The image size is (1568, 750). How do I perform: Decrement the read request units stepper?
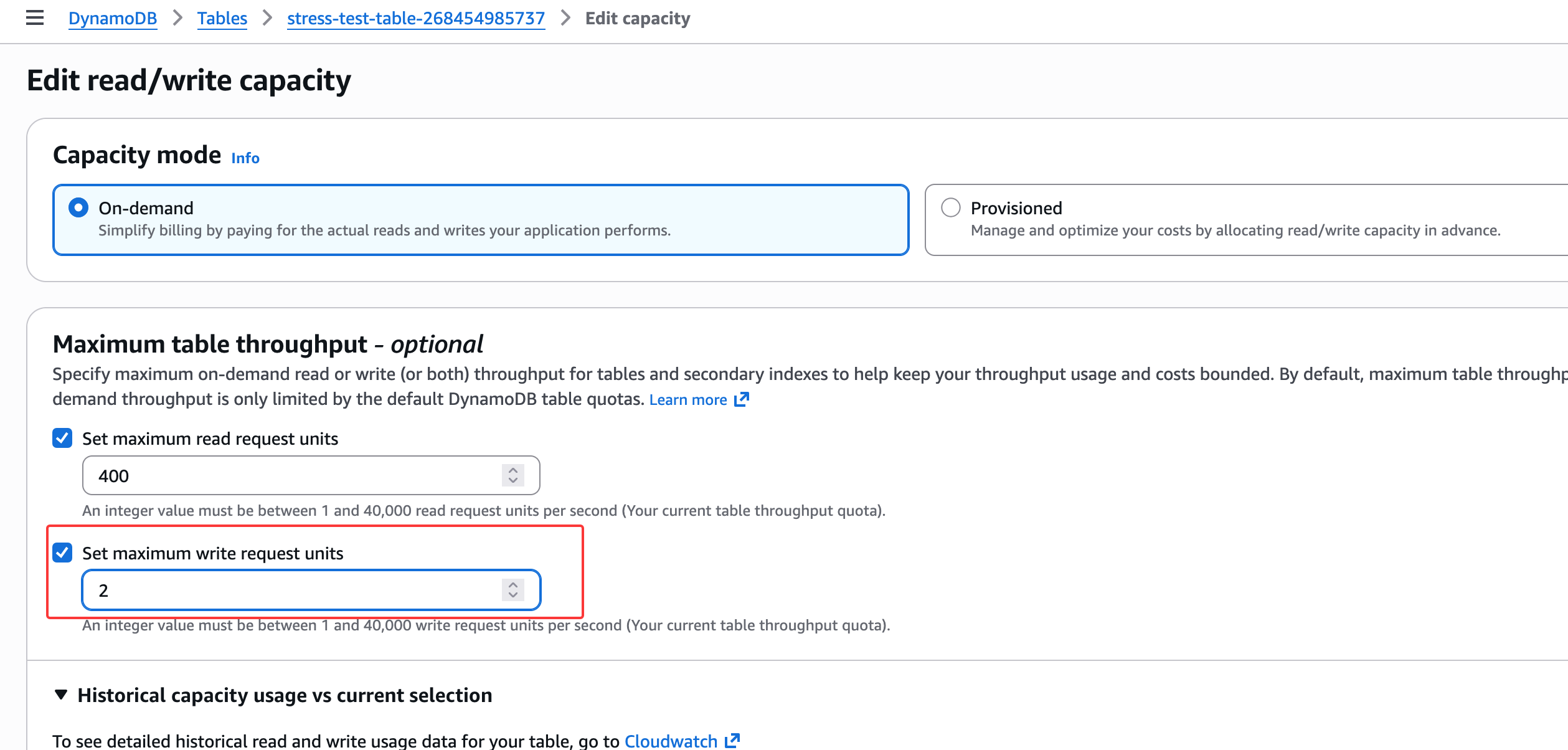(x=513, y=480)
